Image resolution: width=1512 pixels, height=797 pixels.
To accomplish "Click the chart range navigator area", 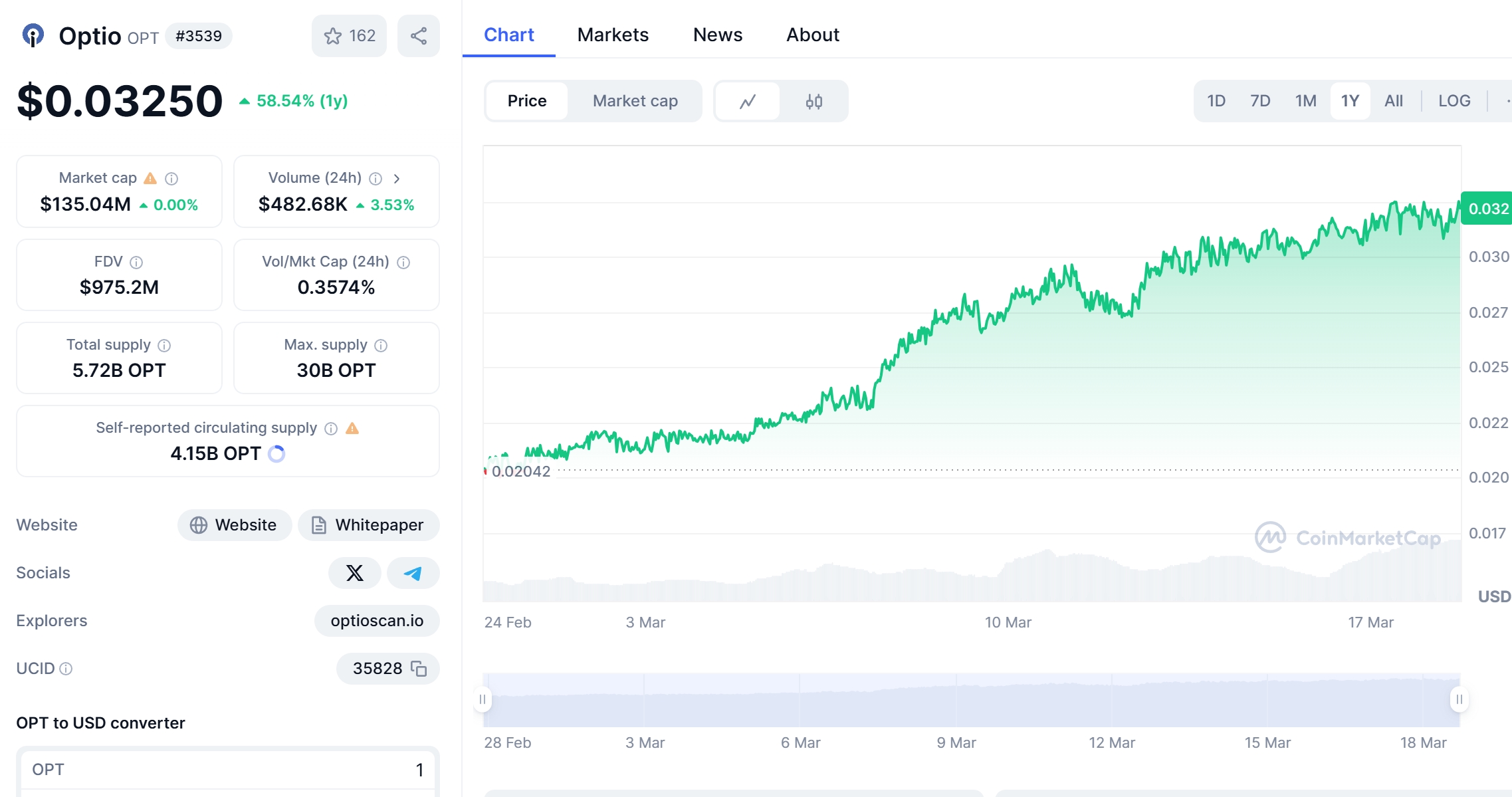I will tap(971, 700).
